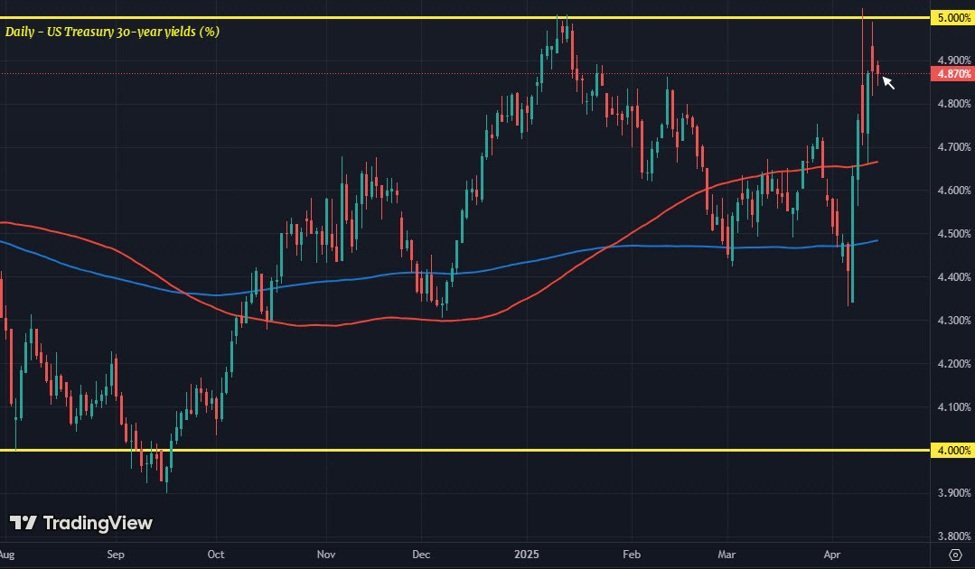Screen dimensions: 975x569
Task: Click the Nov label on time axis
Action: pos(326,552)
